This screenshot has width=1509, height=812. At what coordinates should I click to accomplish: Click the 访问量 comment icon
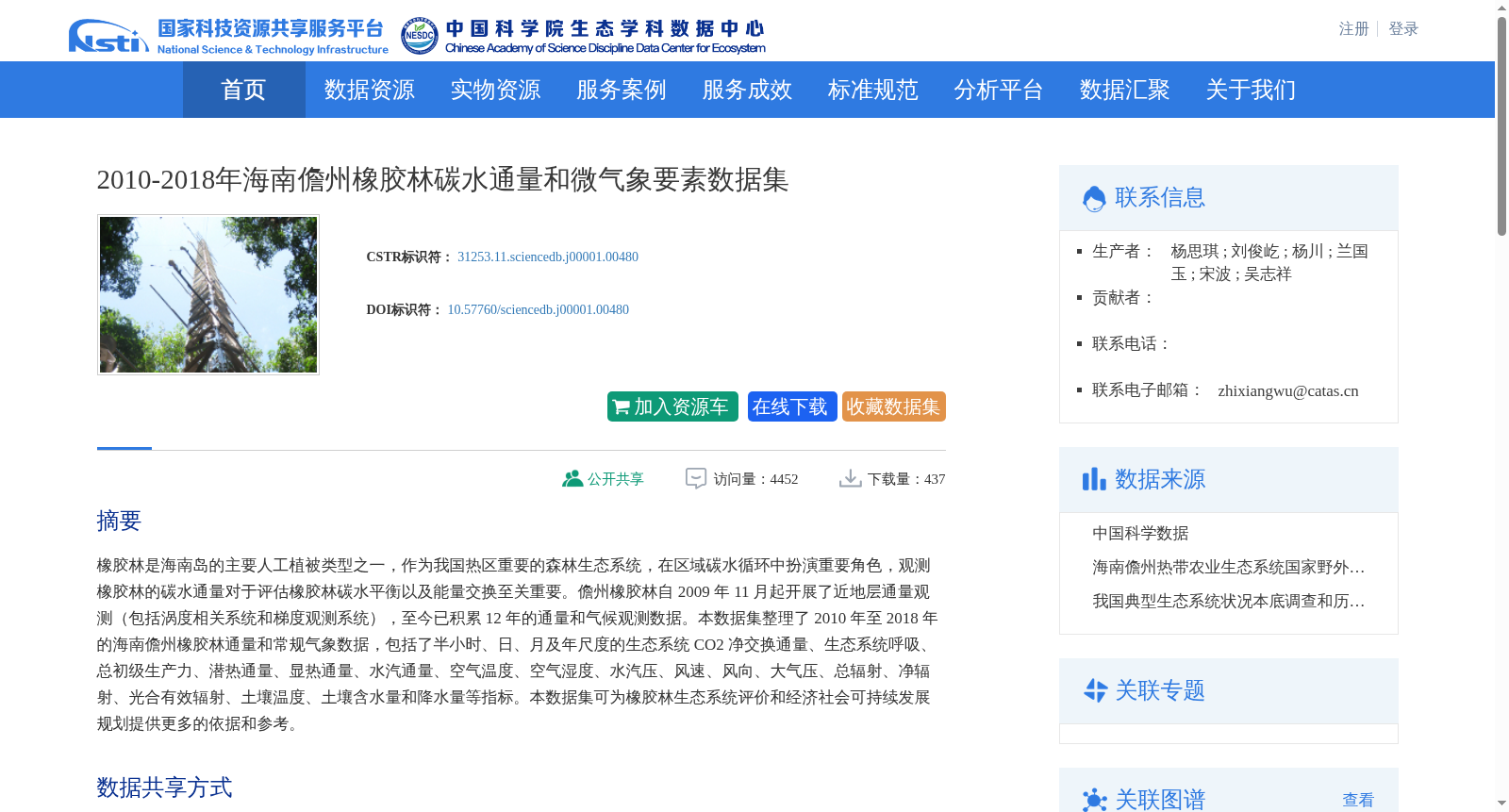[x=696, y=479]
